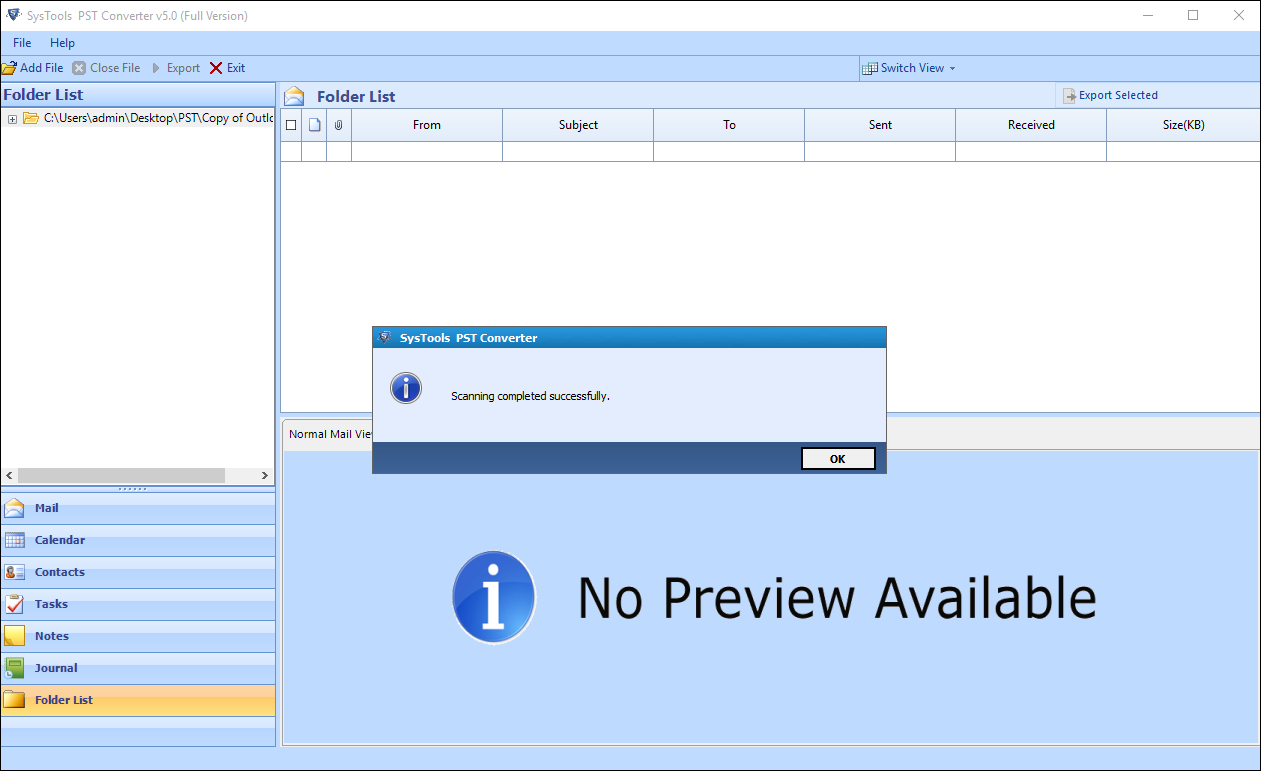The width and height of the screenshot is (1261, 771).
Task: Click the Close File icon in toolbar
Action: pyautogui.click(x=79, y=68)
